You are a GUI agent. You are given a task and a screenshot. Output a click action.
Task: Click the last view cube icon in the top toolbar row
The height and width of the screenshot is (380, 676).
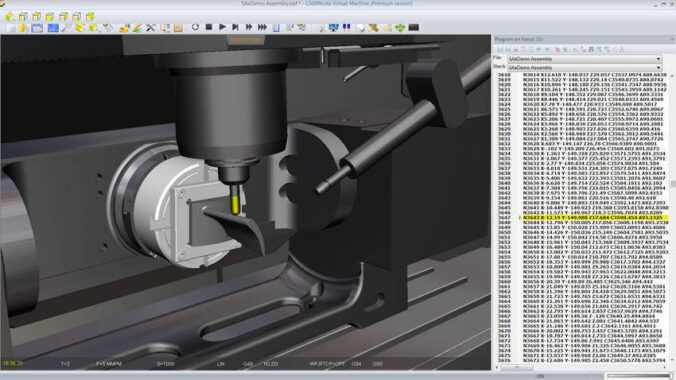click(90, 17)
